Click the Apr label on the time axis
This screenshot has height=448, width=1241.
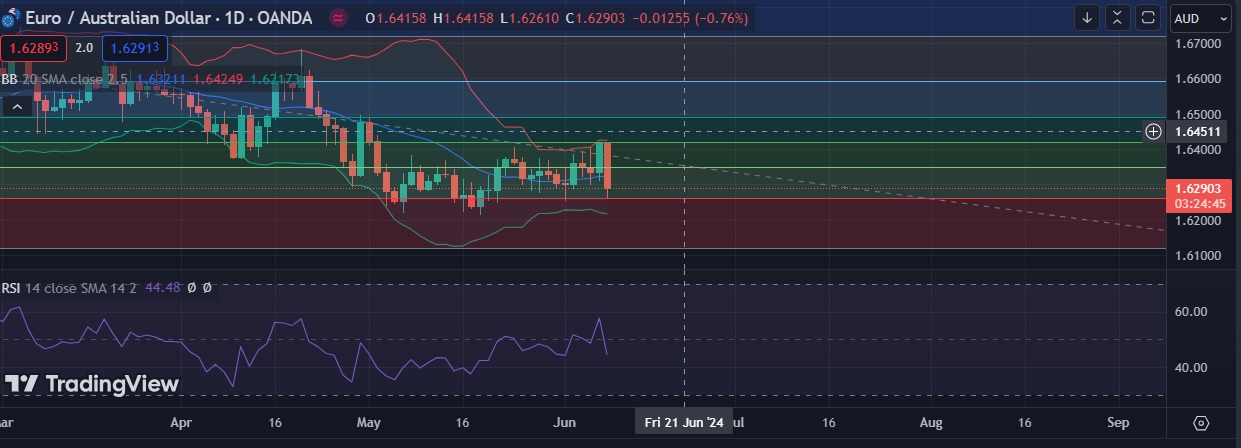(x=181, y=423)
